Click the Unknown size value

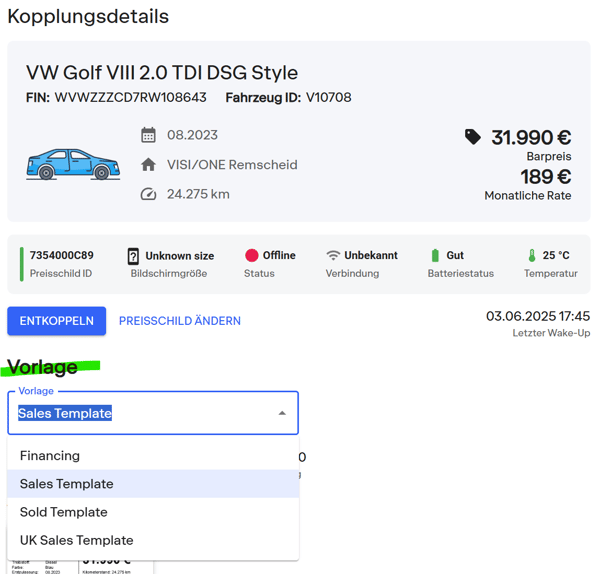(x=180, y=256)
